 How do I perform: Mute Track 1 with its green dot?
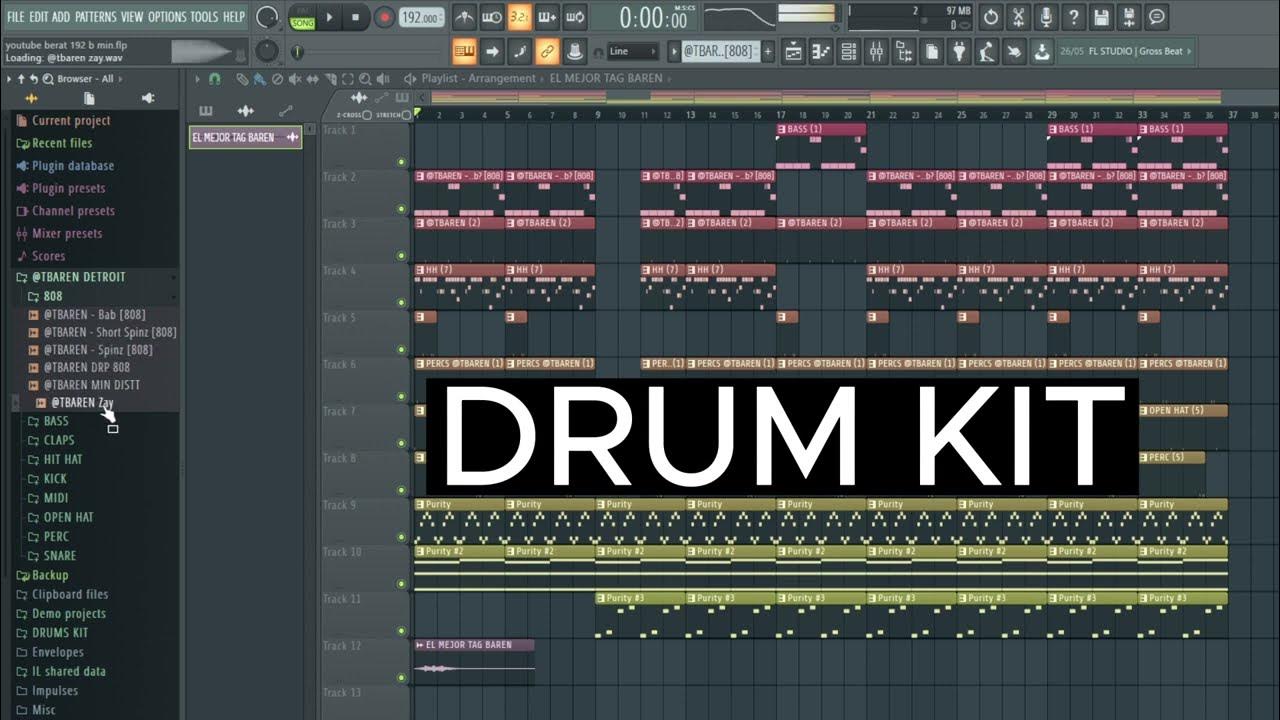point(402,161)
